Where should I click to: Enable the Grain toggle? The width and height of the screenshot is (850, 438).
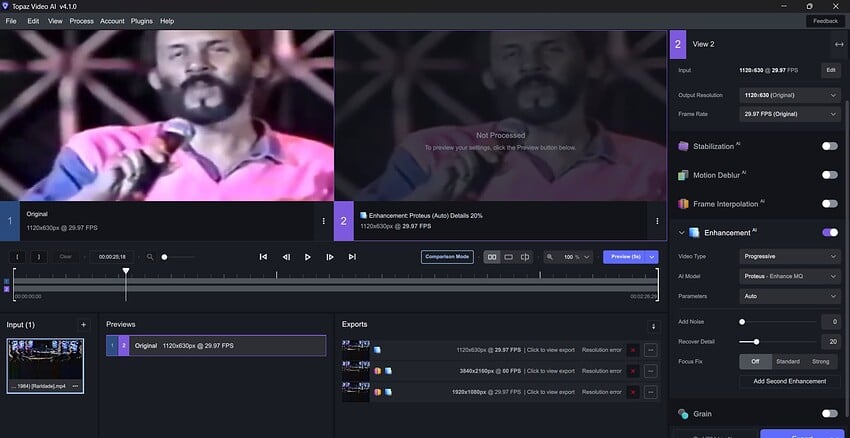click(x=829, y=414)
